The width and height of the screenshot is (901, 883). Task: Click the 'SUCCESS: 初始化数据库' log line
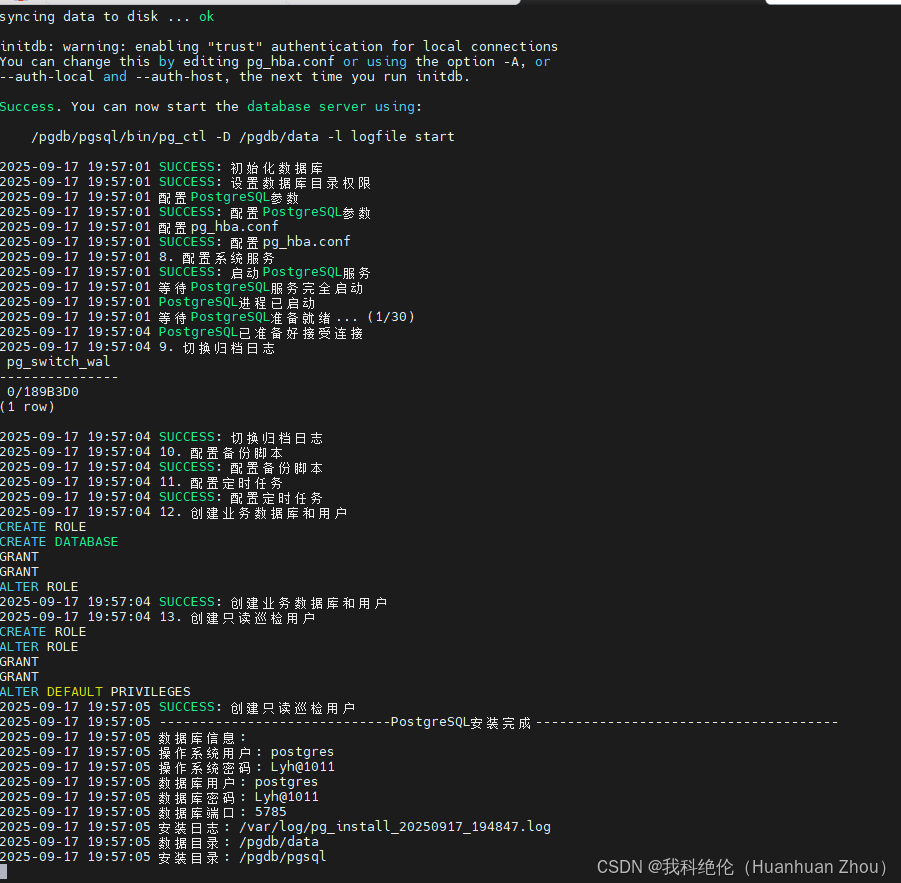click(x=161, y=167)
